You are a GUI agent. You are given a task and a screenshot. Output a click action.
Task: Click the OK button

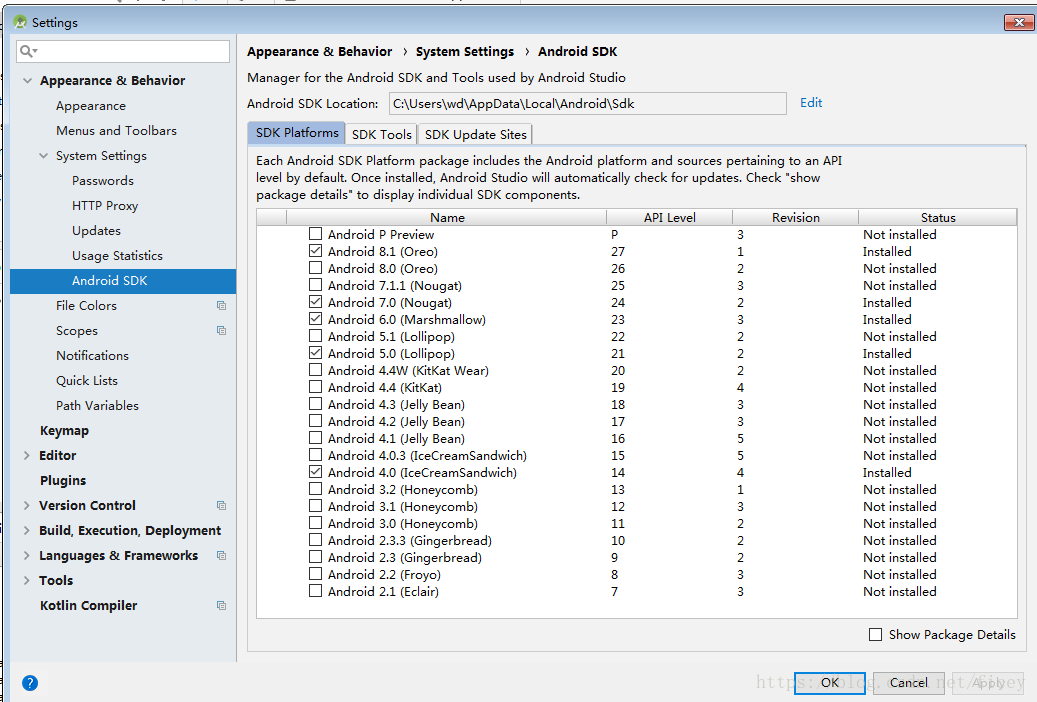[x=829, y=683]
